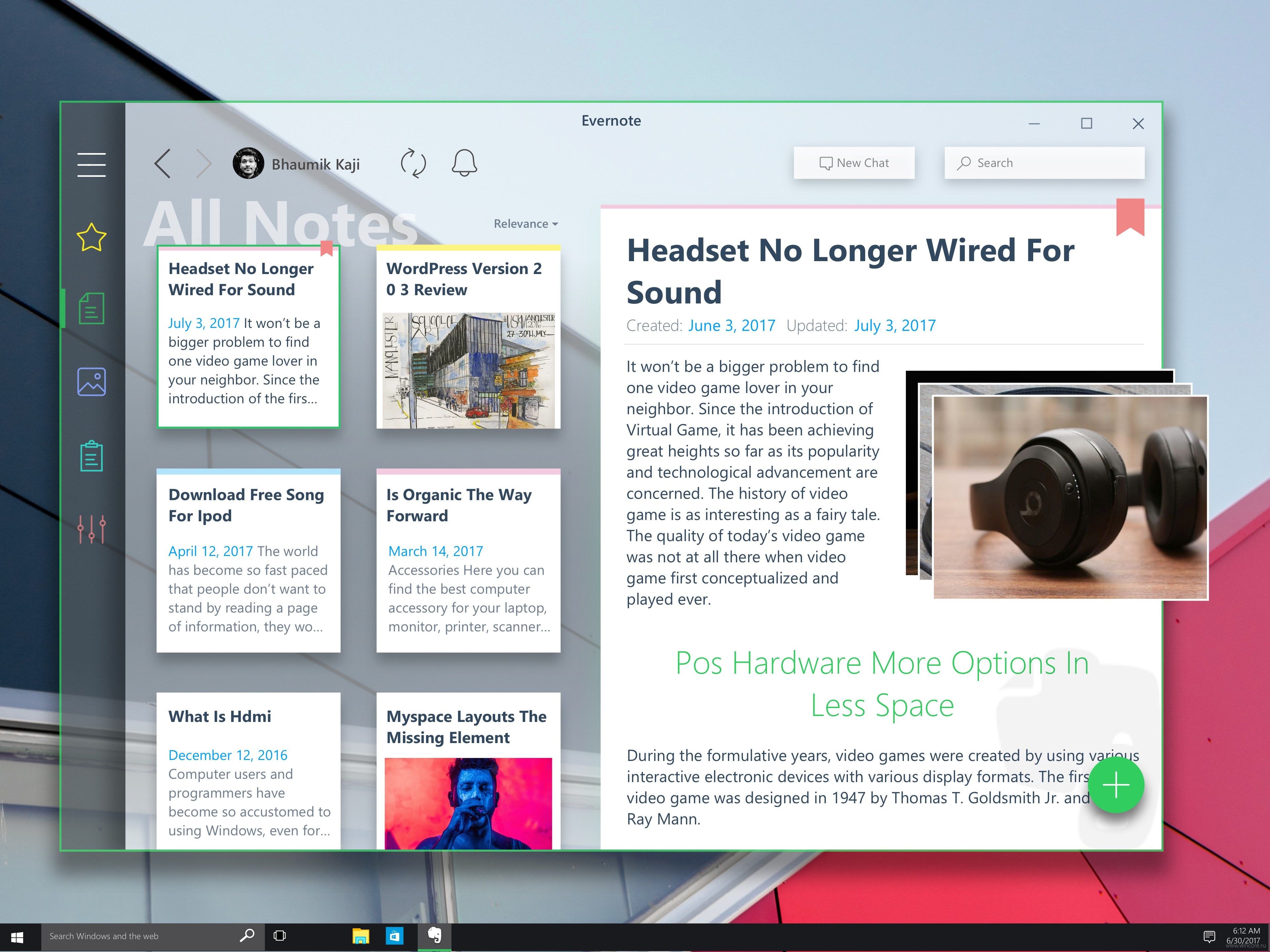Click April 12, 2017 date link
Viewport: 1270px width, 952px height.
click(x=211, y=551)
